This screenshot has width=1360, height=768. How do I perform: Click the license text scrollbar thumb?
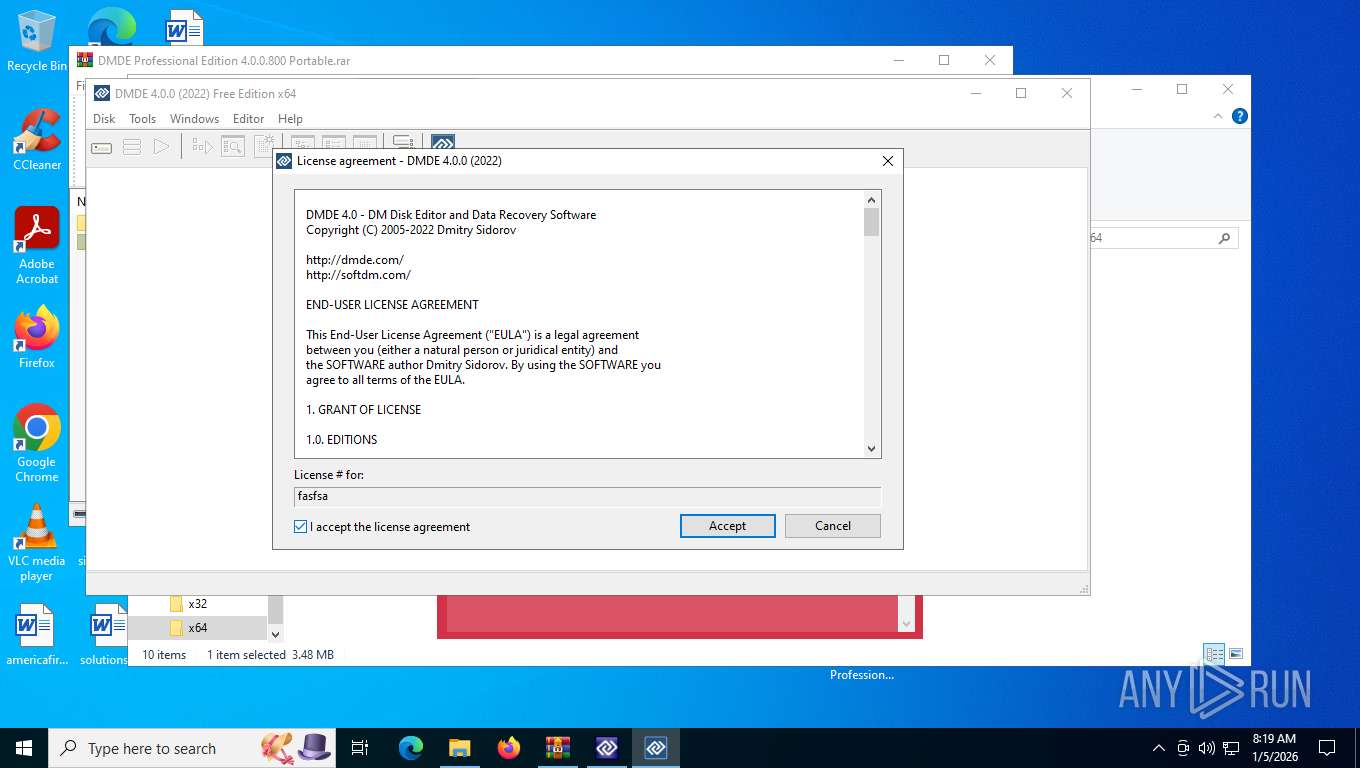point(871,222)
